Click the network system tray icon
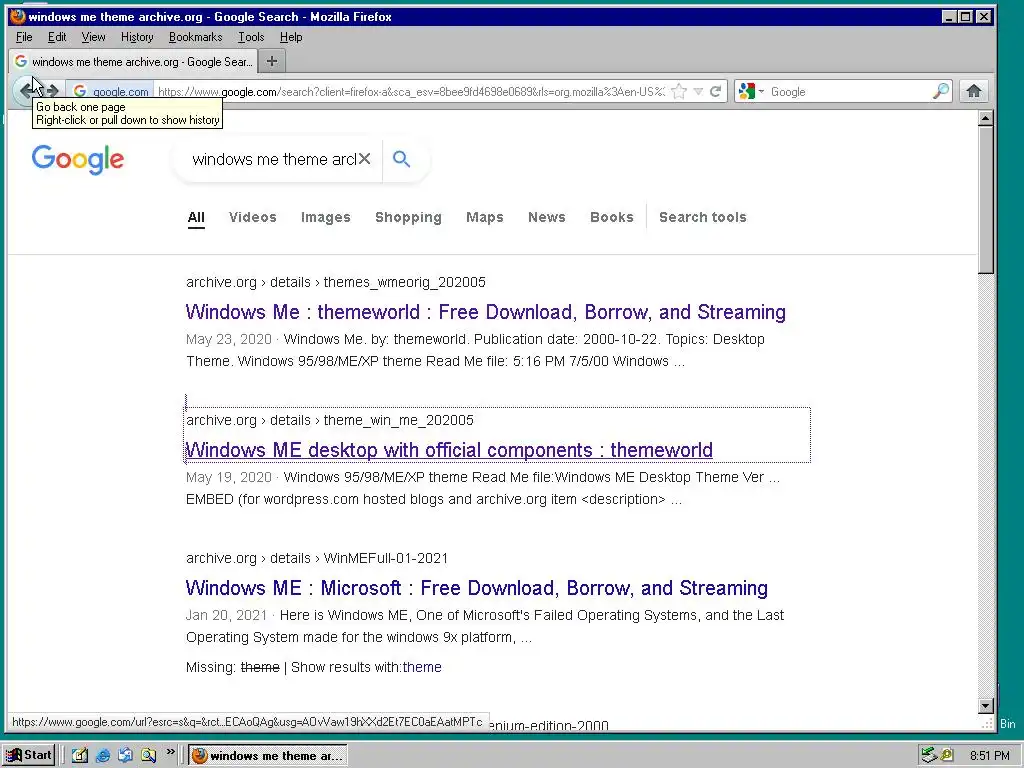The image size is (1024, 768). point(929,756)
